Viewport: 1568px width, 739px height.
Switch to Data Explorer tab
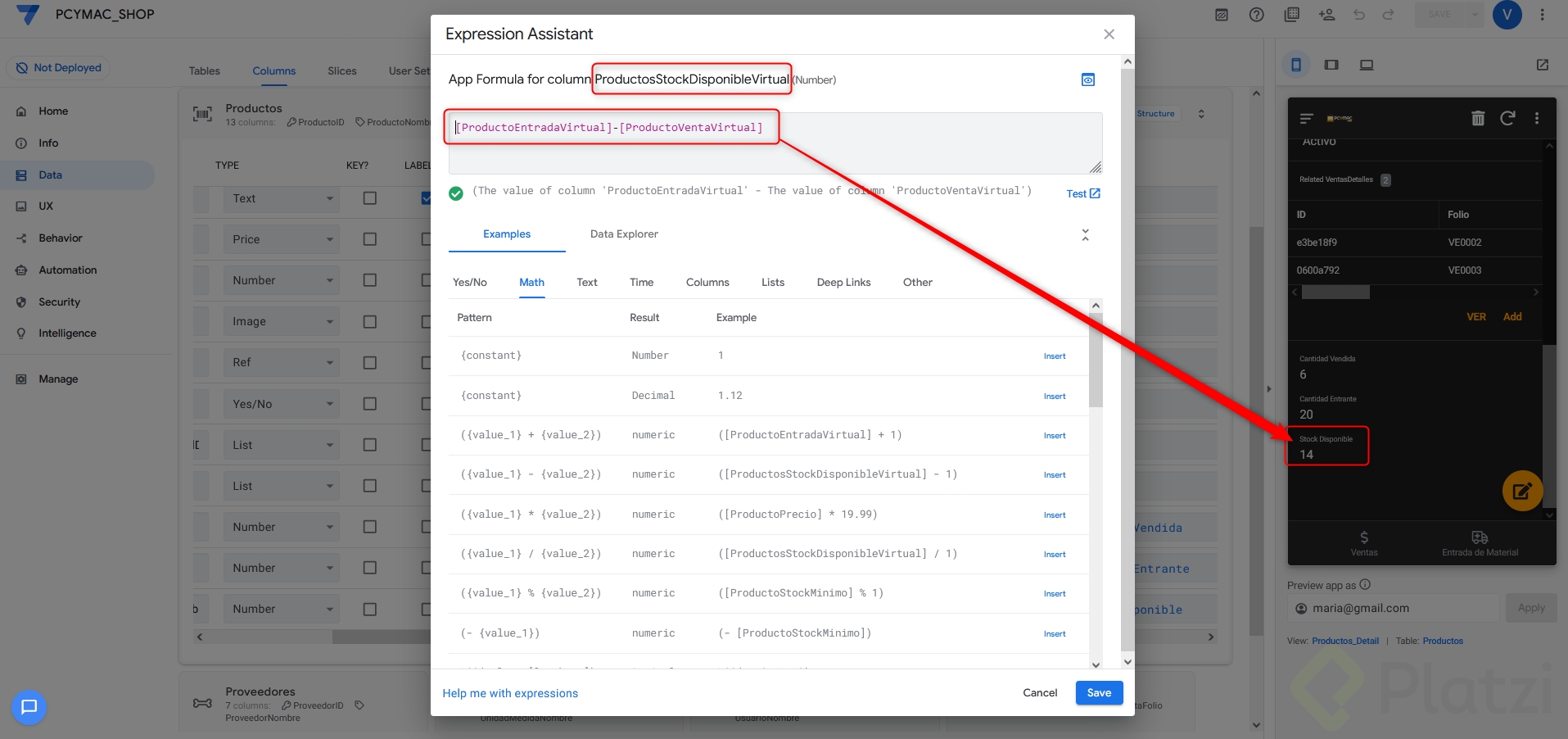624,234
